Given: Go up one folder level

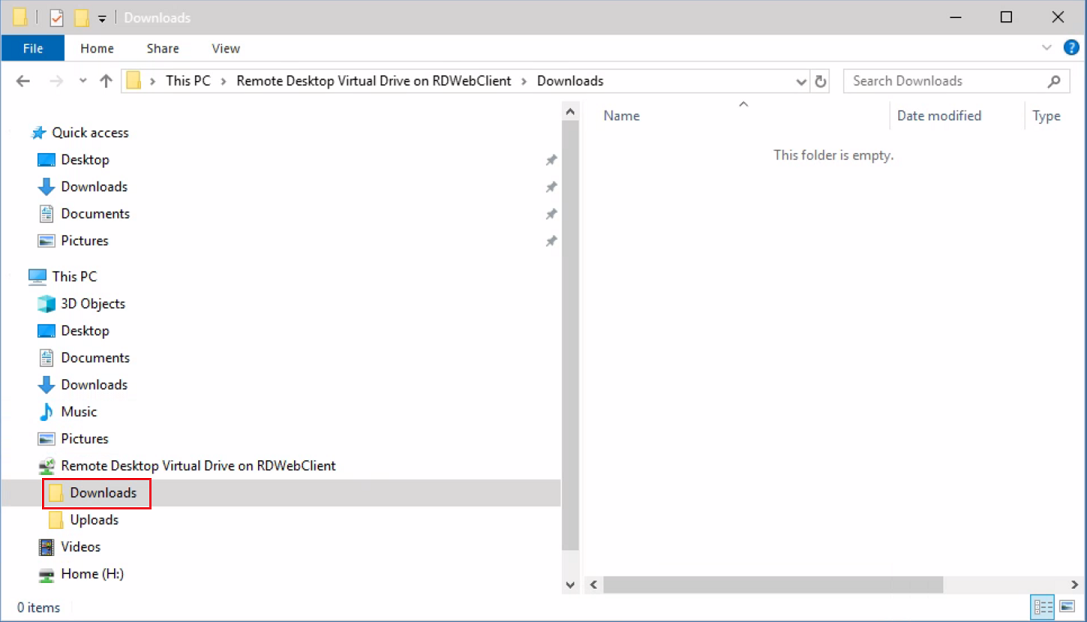Looking at the screenshot, I should (x=105, y=81).
